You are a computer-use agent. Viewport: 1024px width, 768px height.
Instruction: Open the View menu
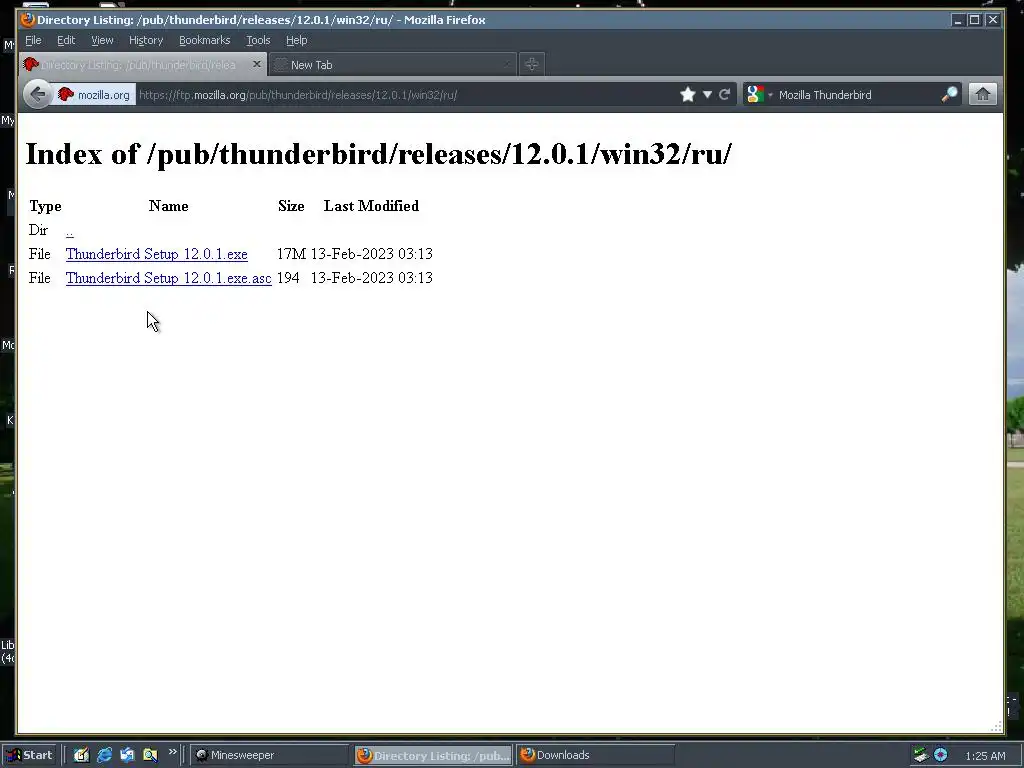[x=102, y=40]
